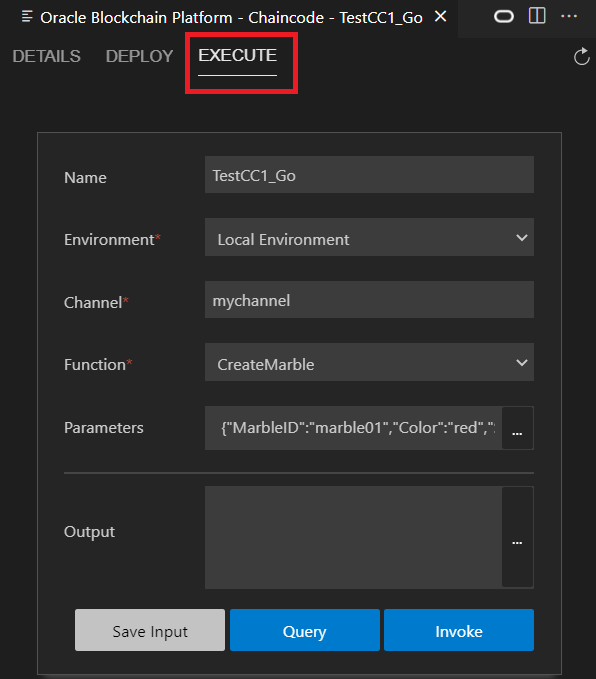Switch to the DEPLOY tab
This screenshot has width=596, height=679.
coord(139,56)
